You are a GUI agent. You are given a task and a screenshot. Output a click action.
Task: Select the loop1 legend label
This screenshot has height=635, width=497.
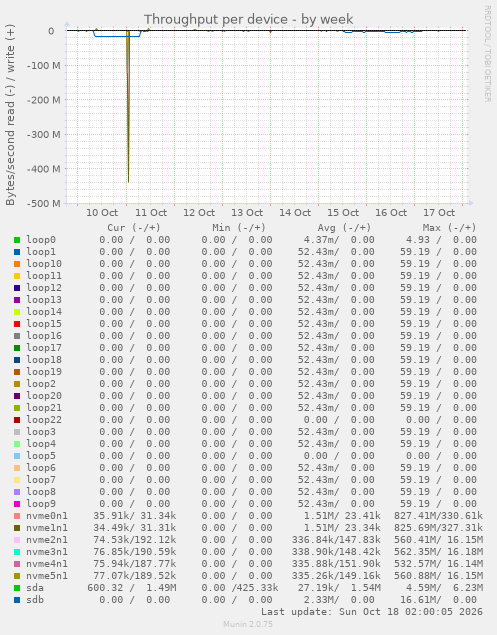coord(41,252)
